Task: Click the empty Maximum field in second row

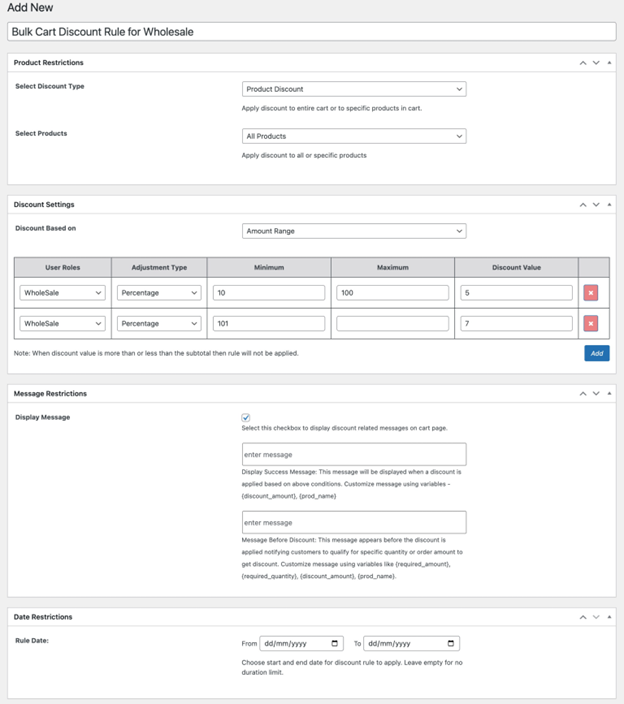Action: pos(392,324)
